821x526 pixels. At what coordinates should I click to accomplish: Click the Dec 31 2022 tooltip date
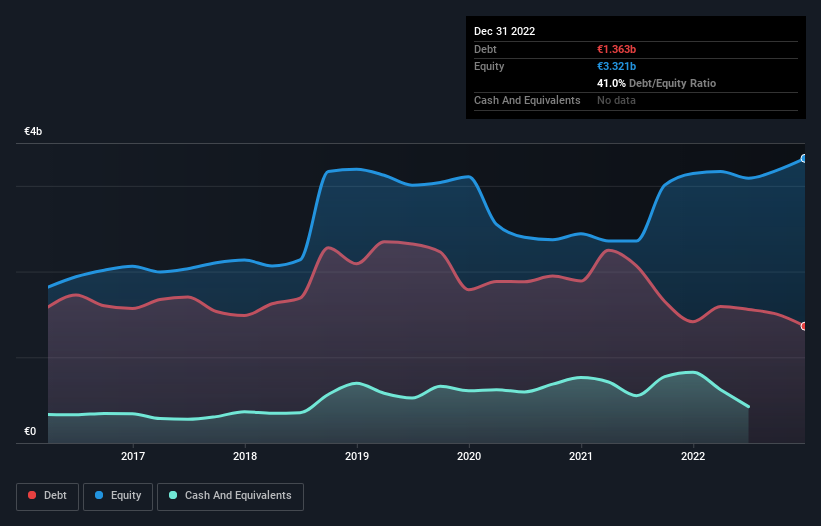pyautogui.click(x=505, y=31)
